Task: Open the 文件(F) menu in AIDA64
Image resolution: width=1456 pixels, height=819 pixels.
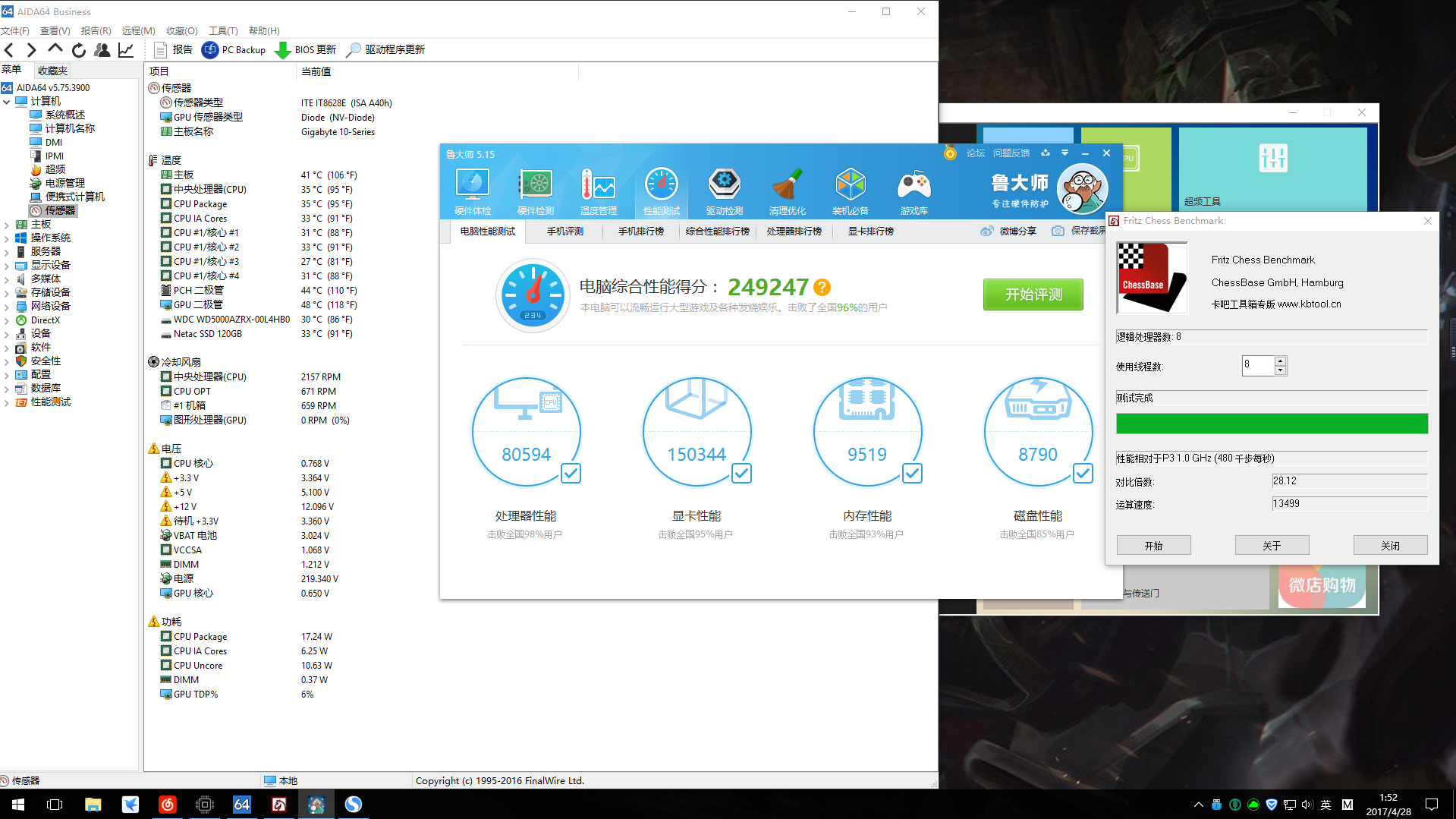Action: tap(15, 31)
